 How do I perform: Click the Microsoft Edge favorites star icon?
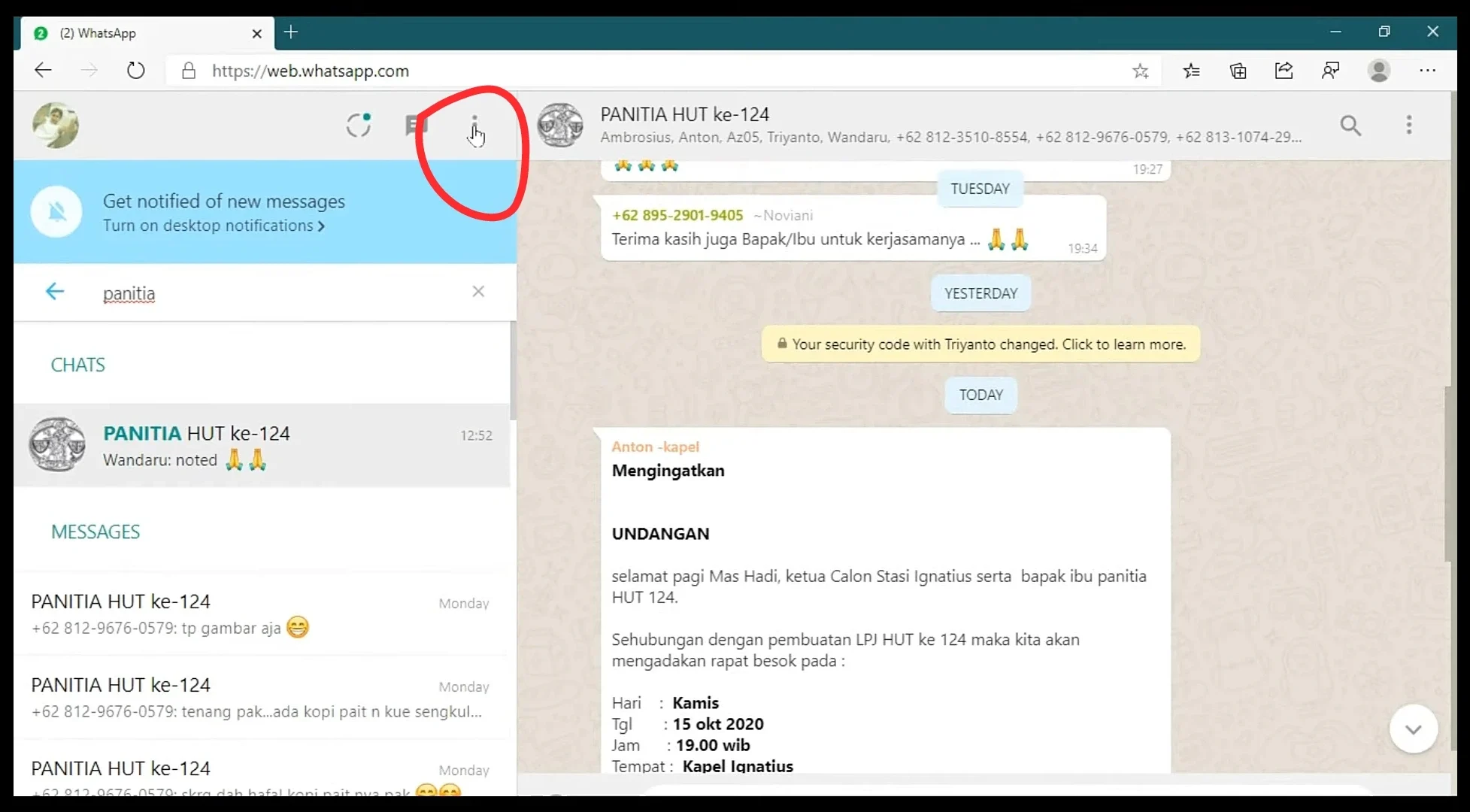[x=1140, y=70]
